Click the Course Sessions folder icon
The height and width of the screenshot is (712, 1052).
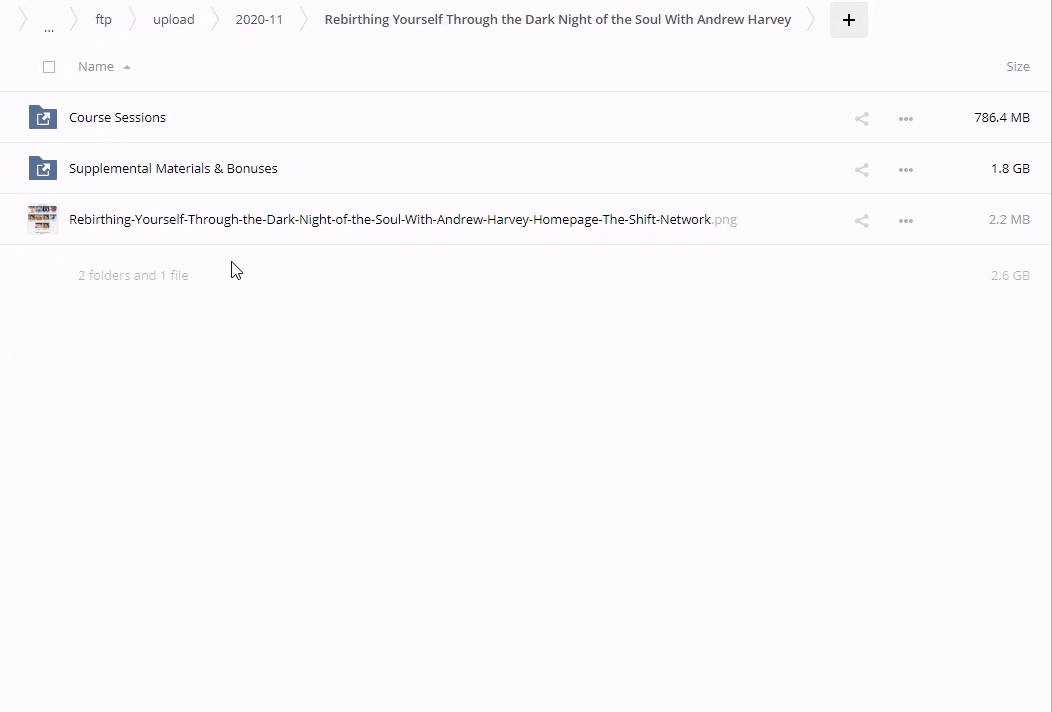pos(43,117)
